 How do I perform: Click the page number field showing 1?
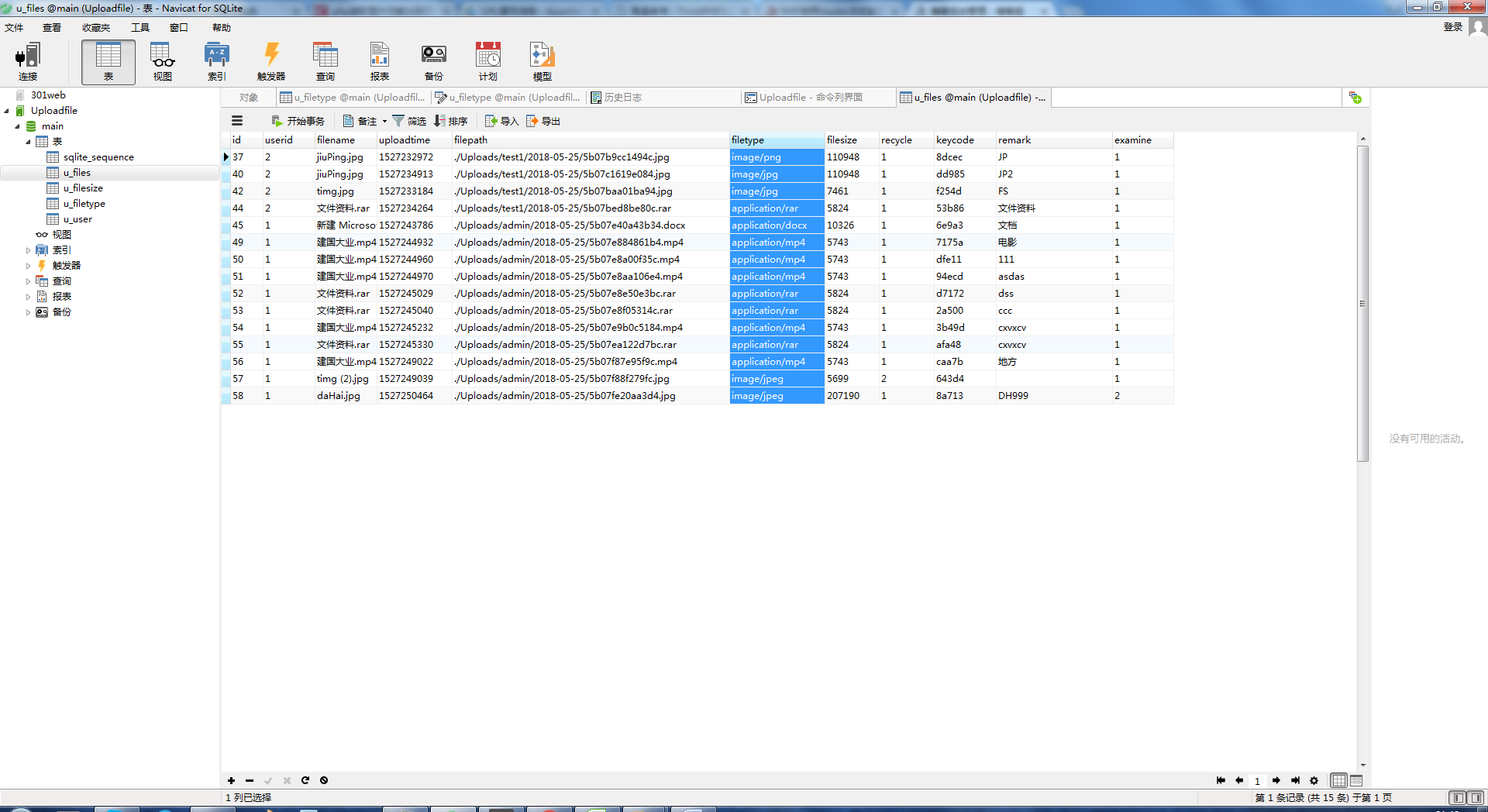(1258, 781)
